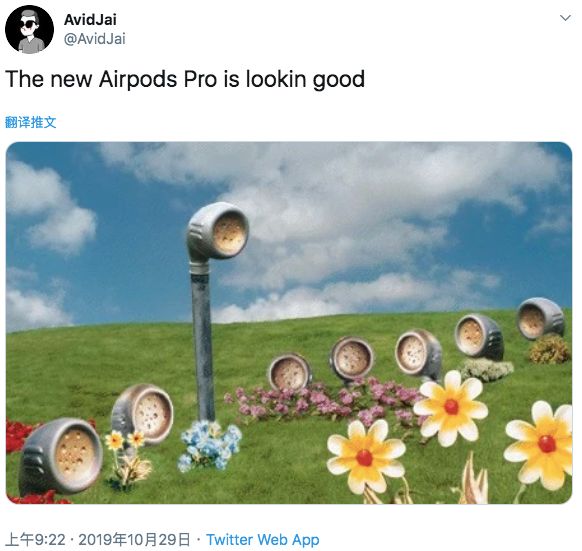Select the 翻译推文 translate tweet link
This screenshot has width=582, height=551.
coord(30,122)
